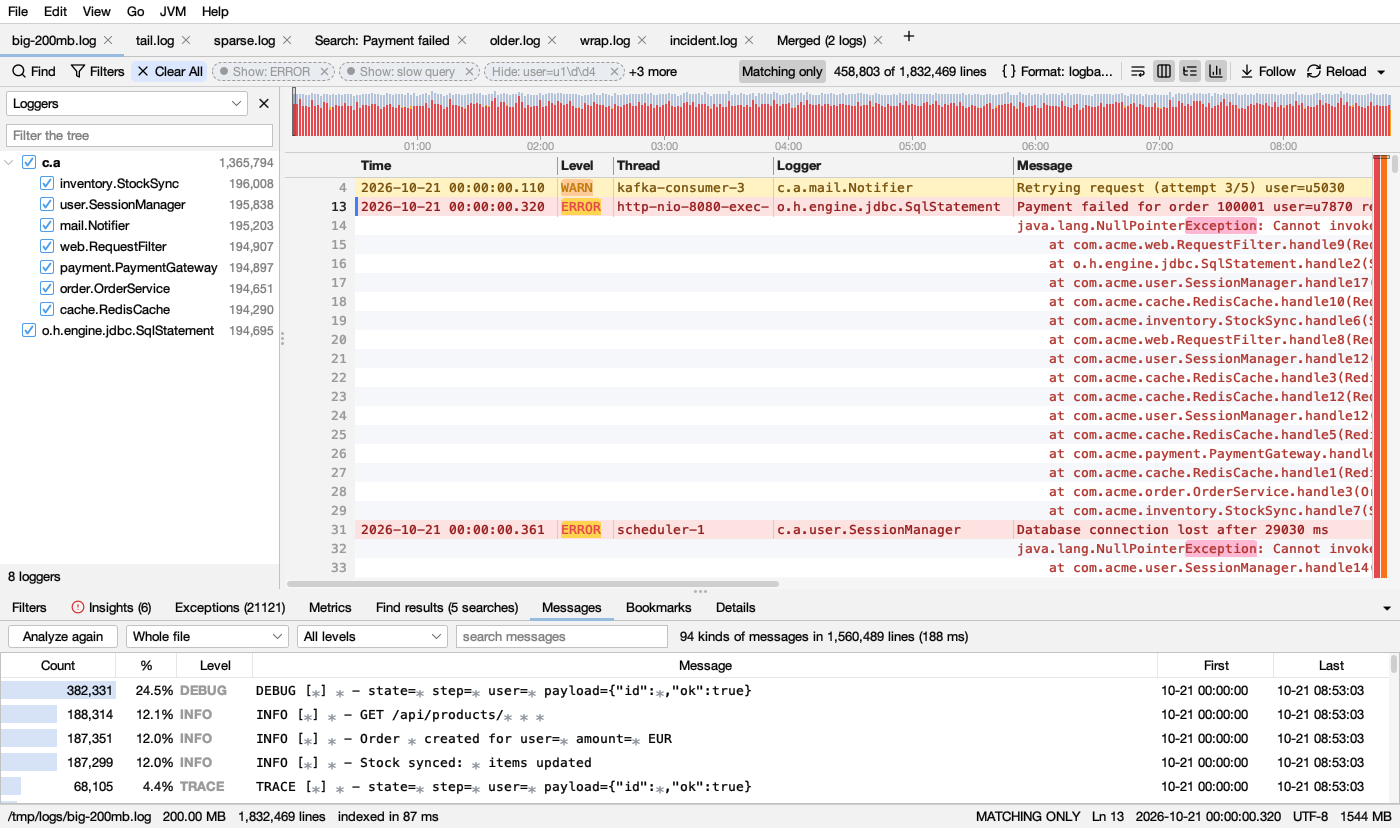This screenshot has height=828, width=1400.
Task: Toggle the columns view icon
Action: [x=1164, y=71]
